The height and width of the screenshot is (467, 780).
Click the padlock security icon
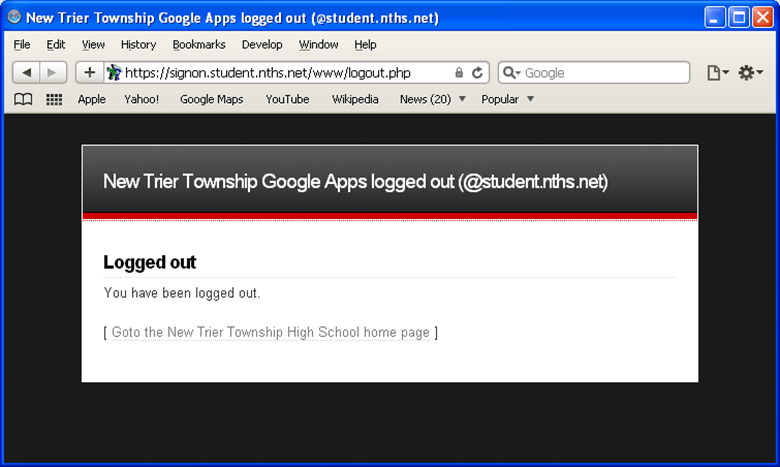click(x=459, y=73)
